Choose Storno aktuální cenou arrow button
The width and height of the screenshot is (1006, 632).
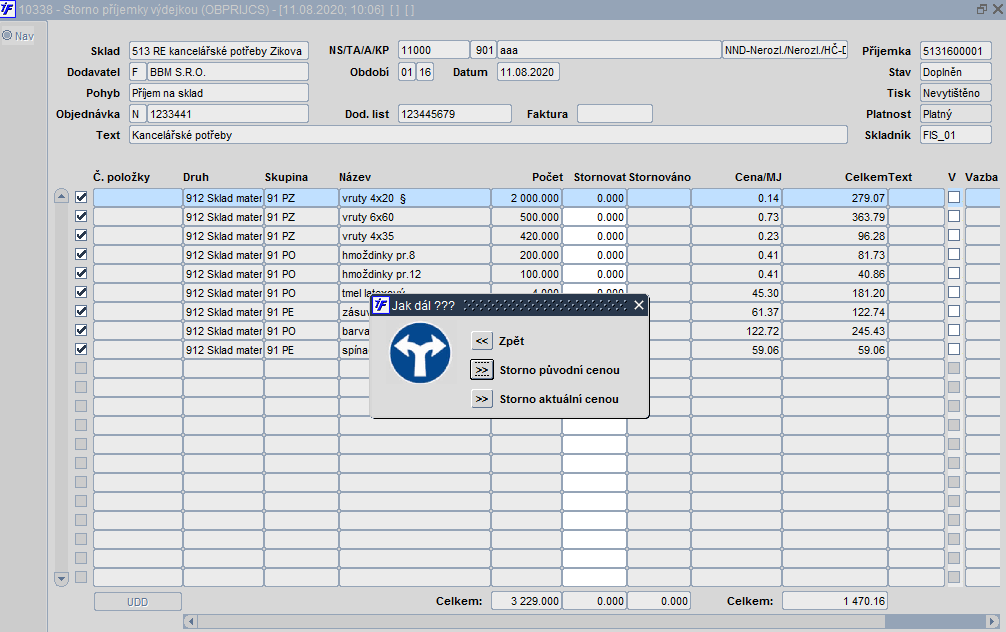pos(481,399)
